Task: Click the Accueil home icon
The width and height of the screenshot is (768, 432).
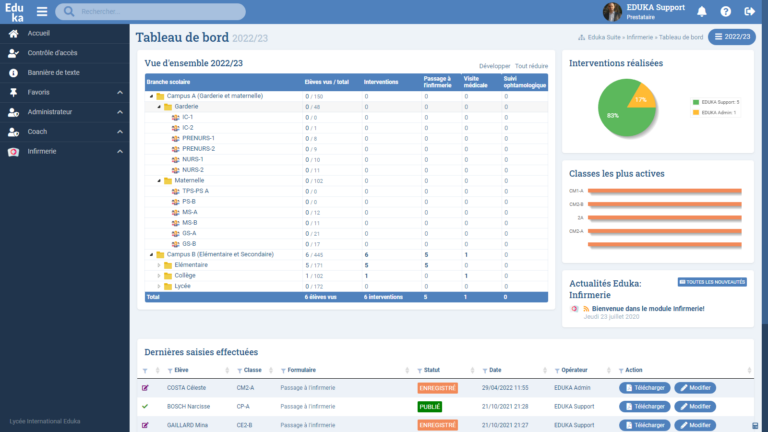Action: [13, 33]
